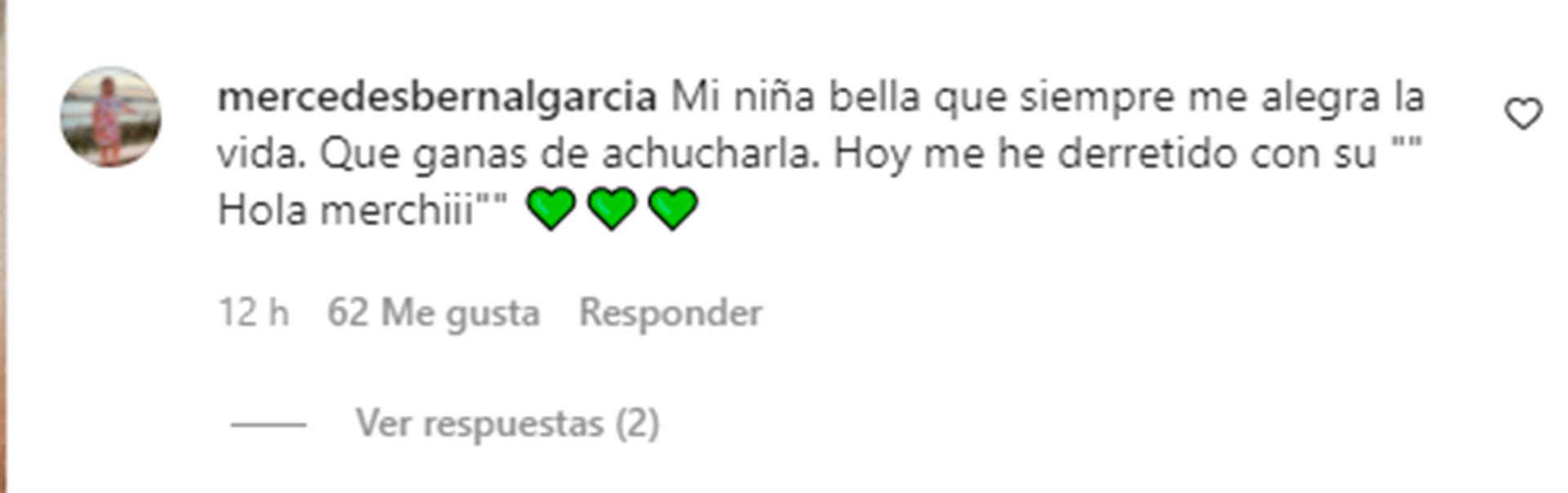Image resolution: width=1568 pixels, height=493 pixels.
Task: Click the middle green heart emoji
Action: (x=612, y=208)
